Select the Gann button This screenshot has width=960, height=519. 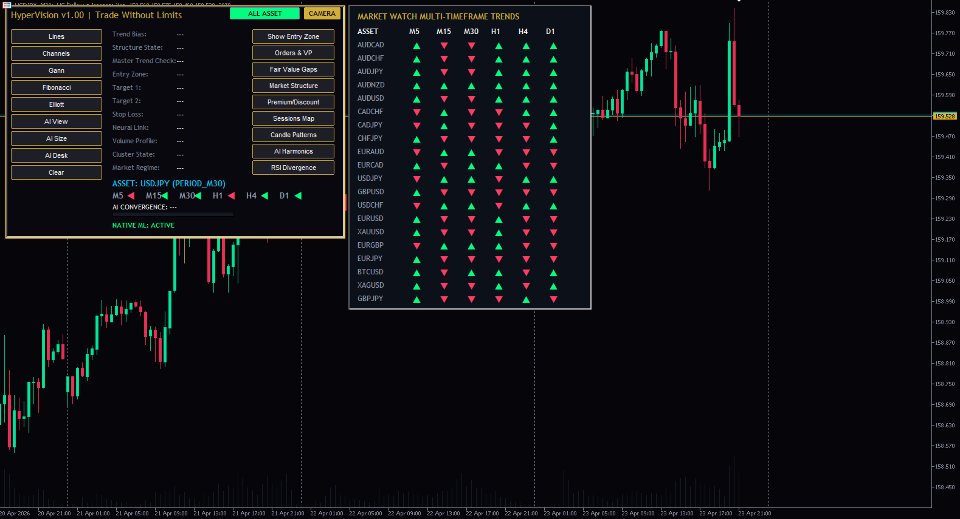tap(56, 70)
